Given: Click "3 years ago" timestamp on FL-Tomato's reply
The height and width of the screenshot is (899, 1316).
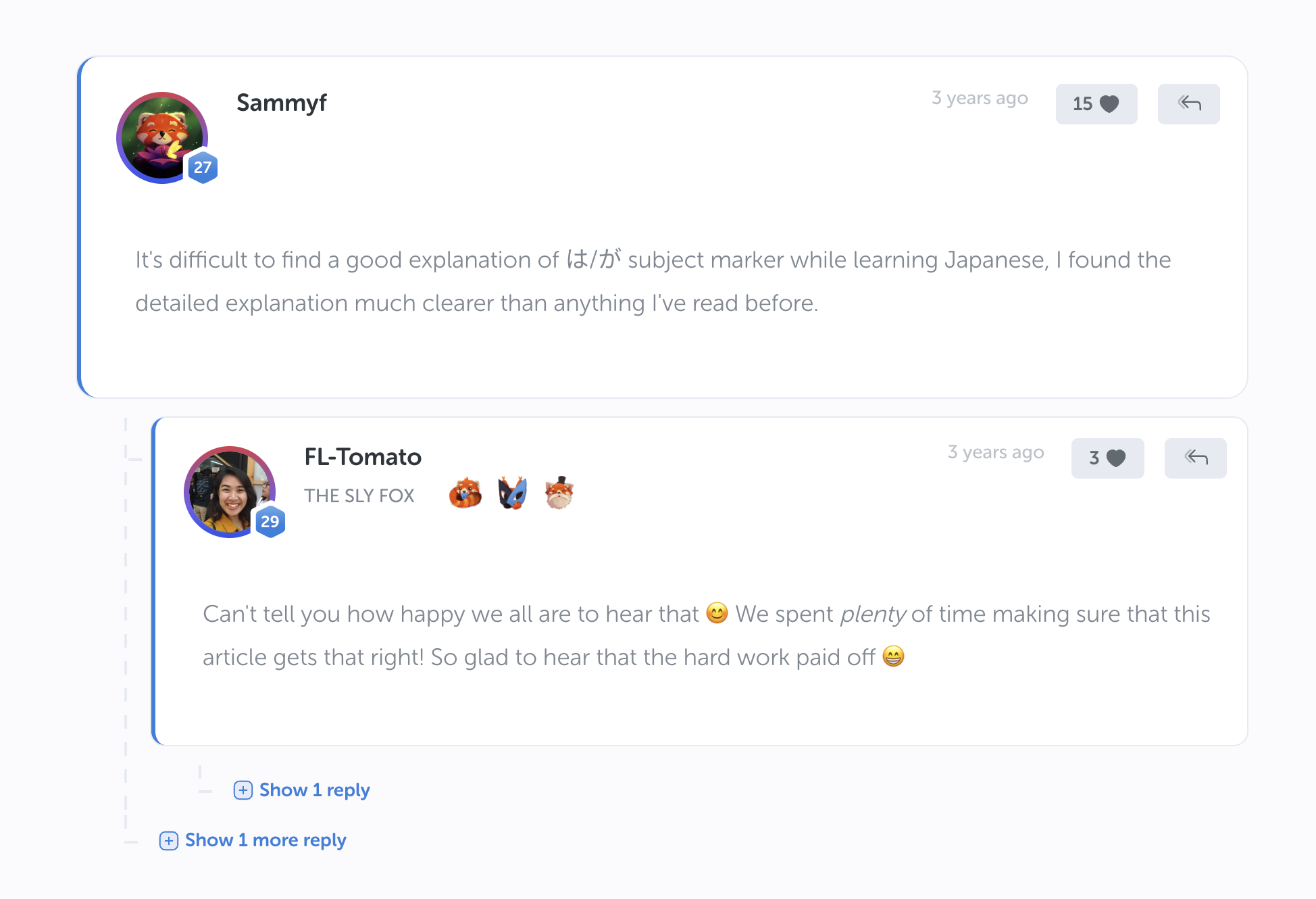Looking at the screenshot, I should [996, 453].
